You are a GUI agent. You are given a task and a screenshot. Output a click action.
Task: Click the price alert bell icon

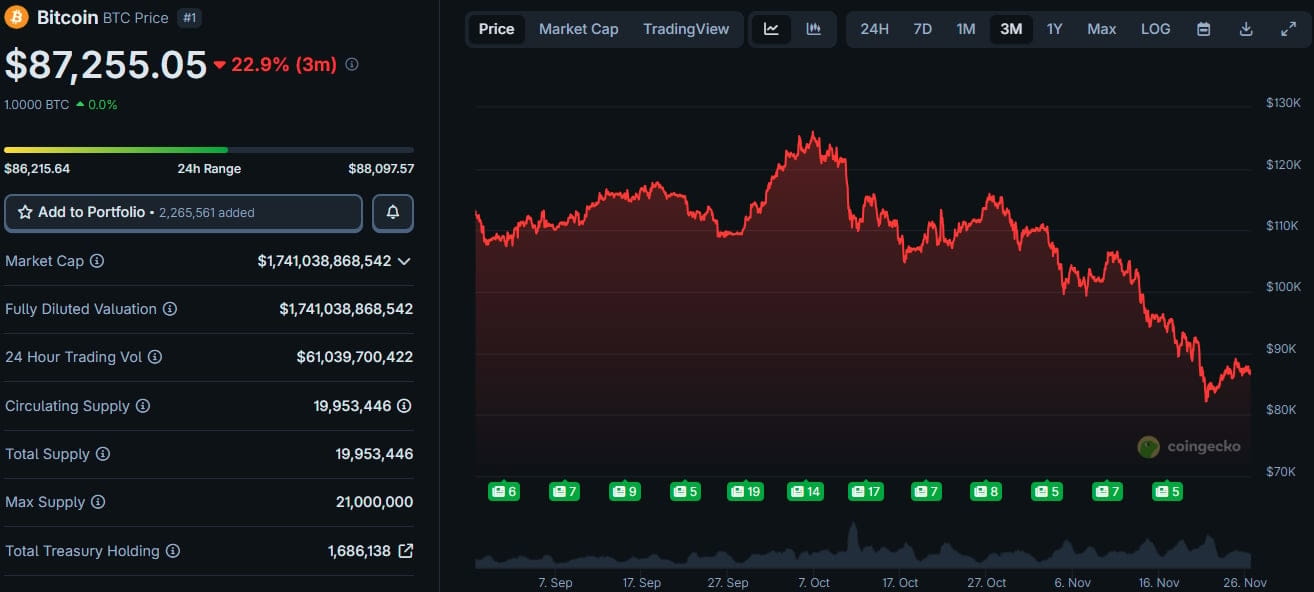click(x=393, y=212)
